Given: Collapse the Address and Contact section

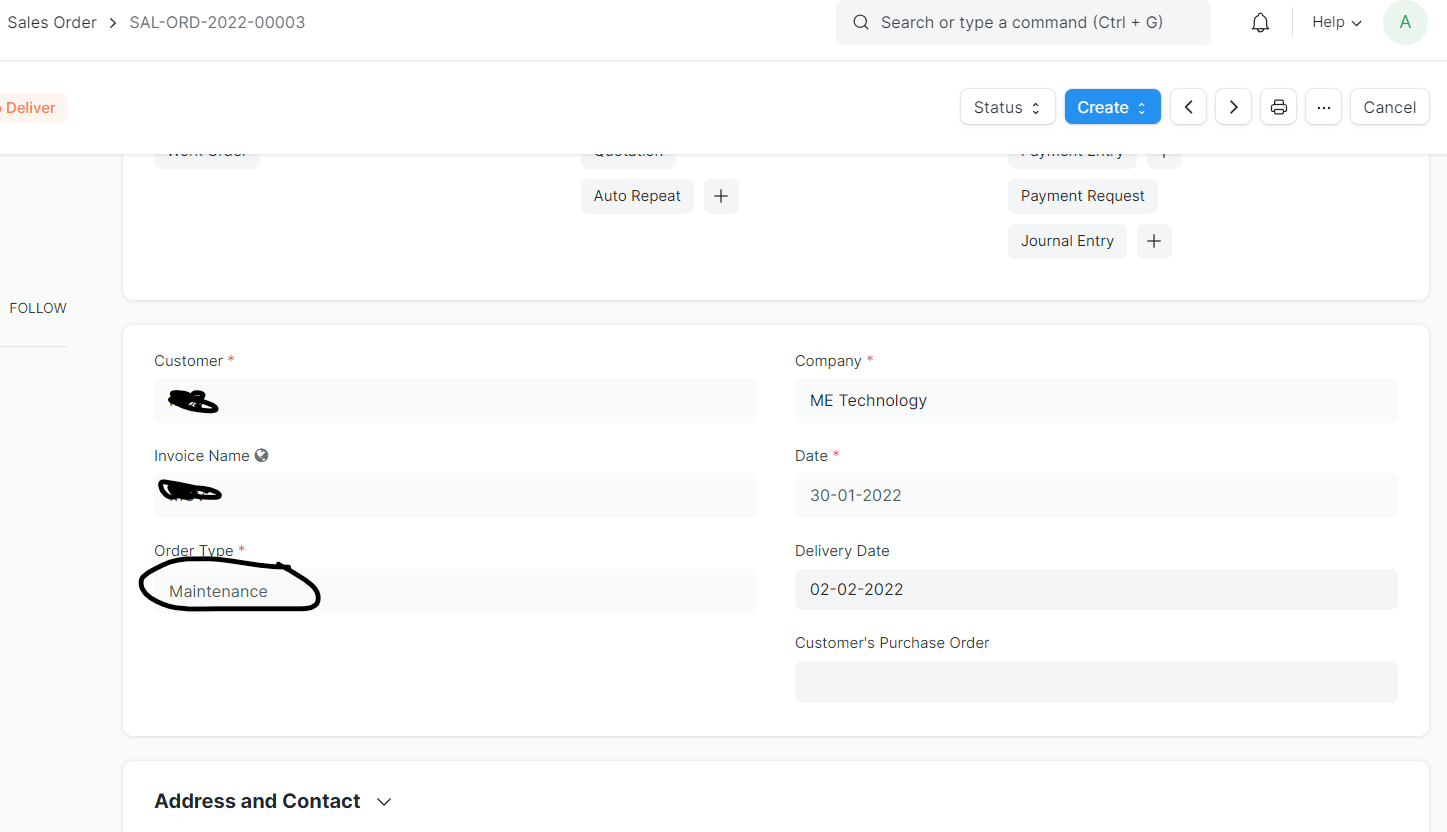Looking at the screenshot, I should point(384,801).
